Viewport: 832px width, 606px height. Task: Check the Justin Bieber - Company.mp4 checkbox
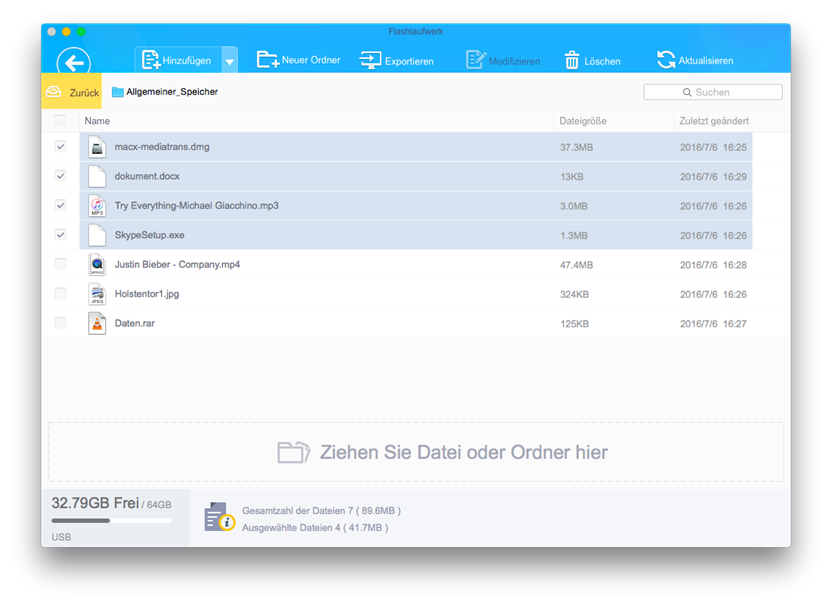tap(60, 264)
